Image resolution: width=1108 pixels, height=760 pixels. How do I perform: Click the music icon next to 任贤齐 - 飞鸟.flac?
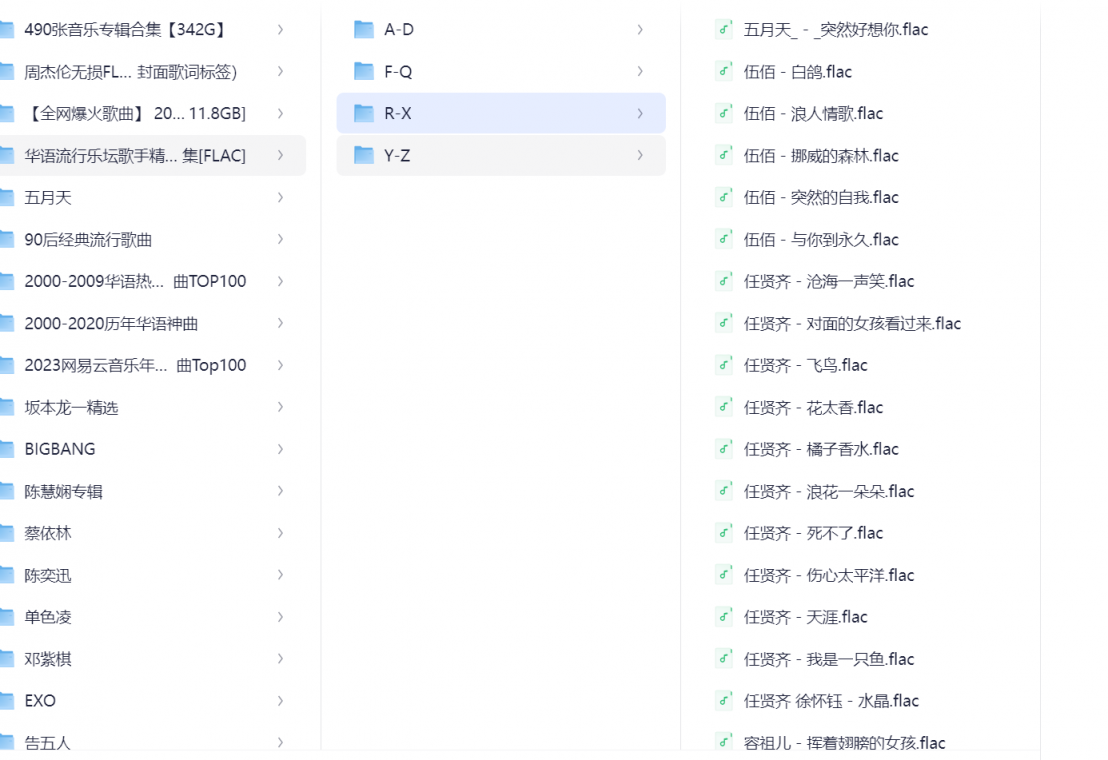click(724, 366)
